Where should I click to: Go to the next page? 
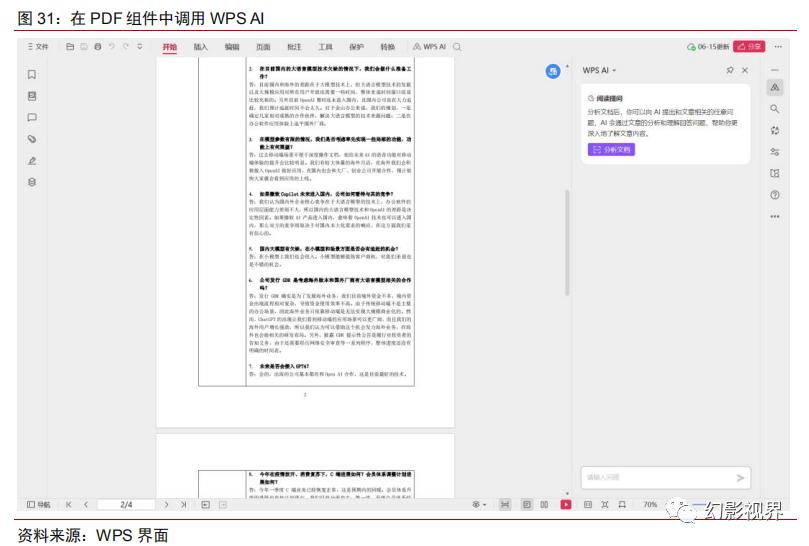pyautogui.click(x=167, y=504)
